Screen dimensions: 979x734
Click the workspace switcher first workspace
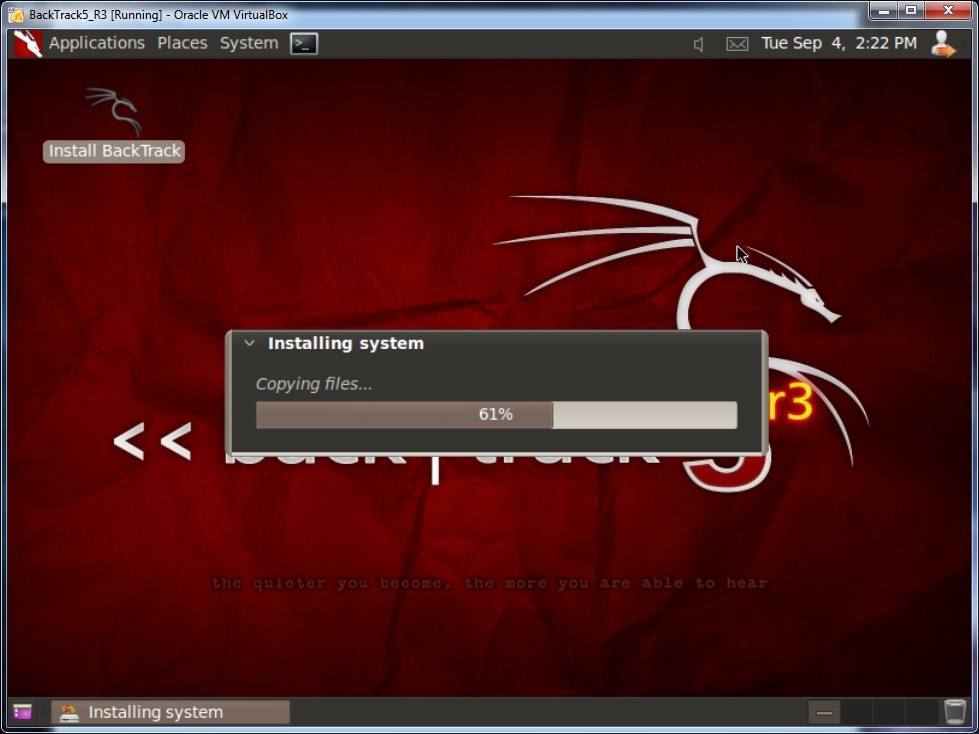click(x=824, y=712)
